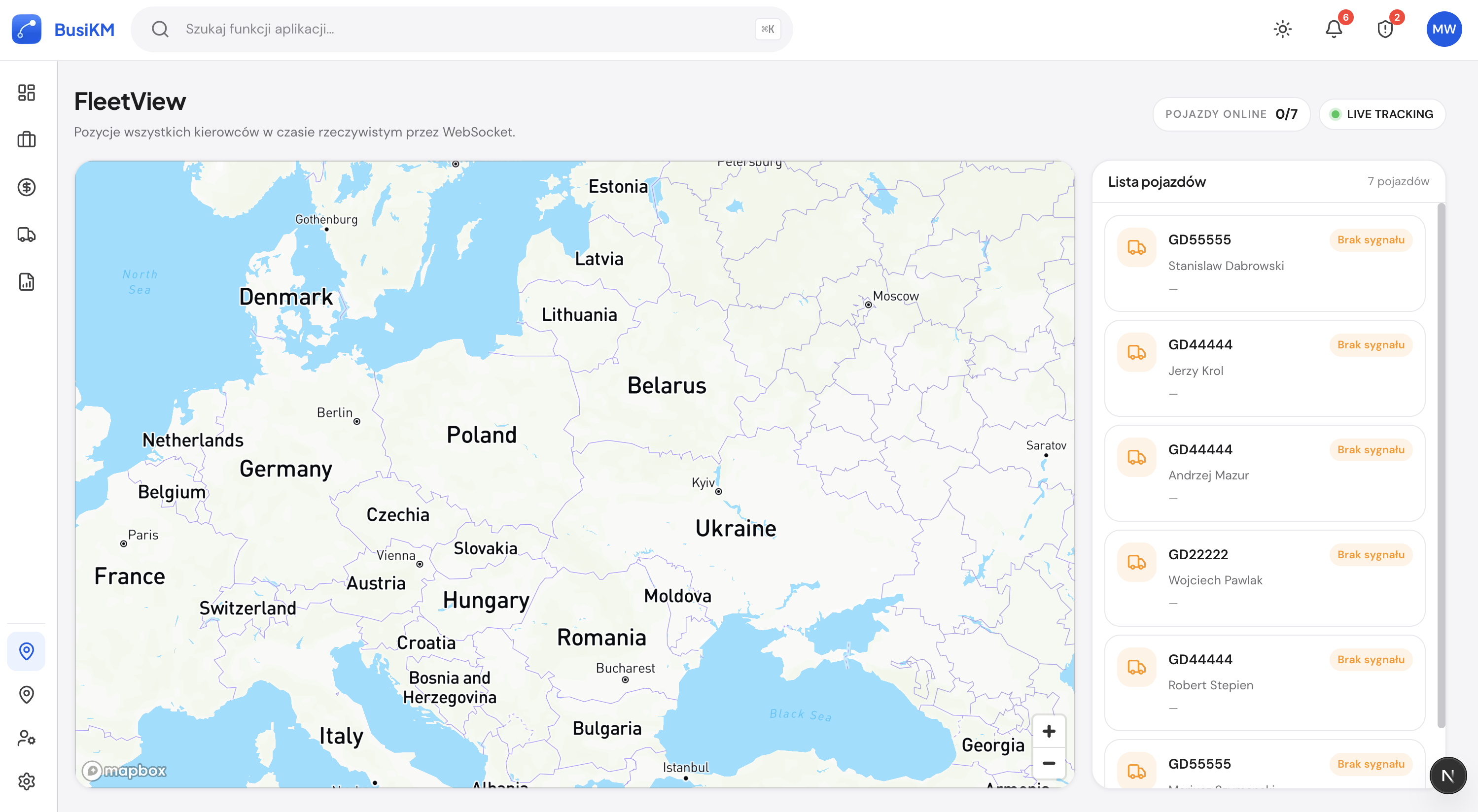This screenshot has height=812, width=1478.
Task: Click the Moscow city marker on map
Action: 868,304
